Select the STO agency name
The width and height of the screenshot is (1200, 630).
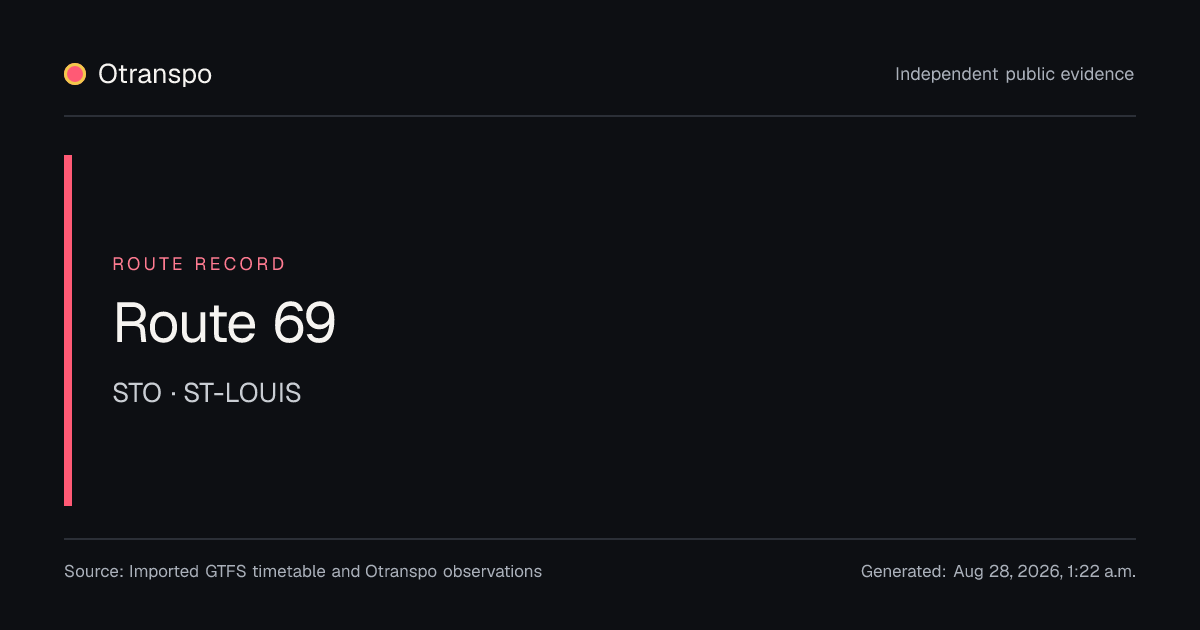pos(137,393)
